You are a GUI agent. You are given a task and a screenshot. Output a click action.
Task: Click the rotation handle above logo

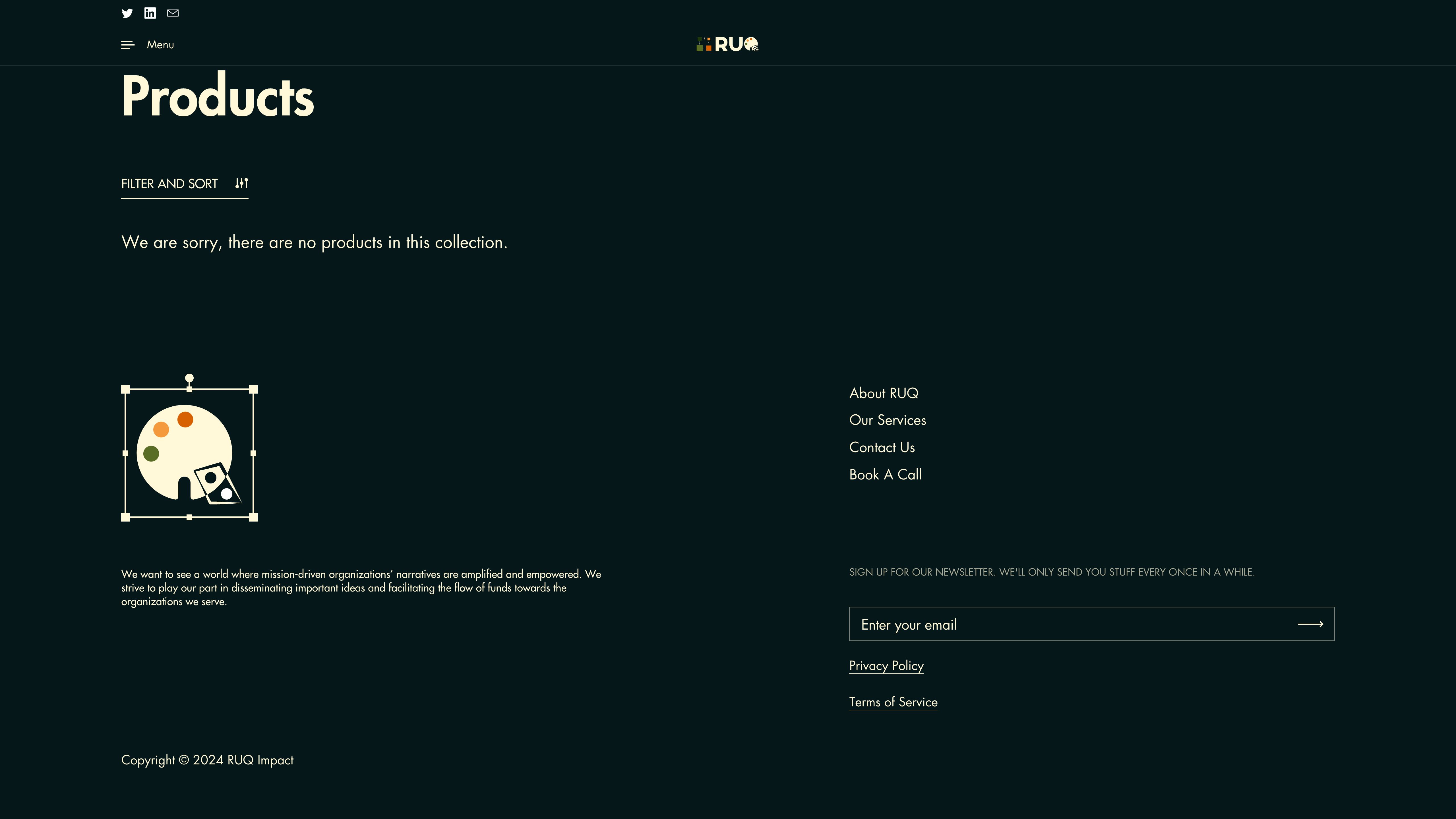[x=189, y=378]
